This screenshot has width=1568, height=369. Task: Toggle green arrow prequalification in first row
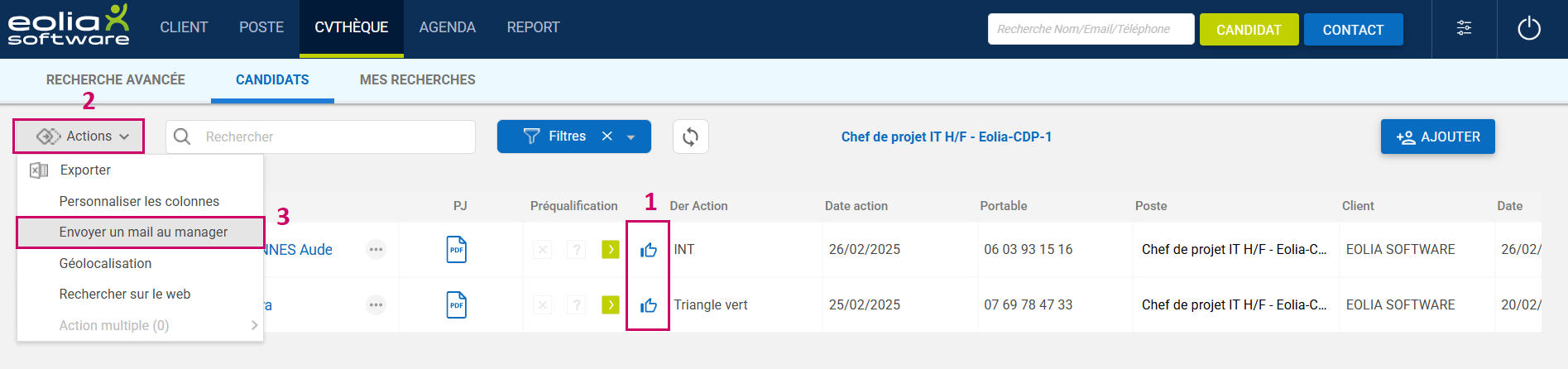pyautogui.click(x=610, y=249)
